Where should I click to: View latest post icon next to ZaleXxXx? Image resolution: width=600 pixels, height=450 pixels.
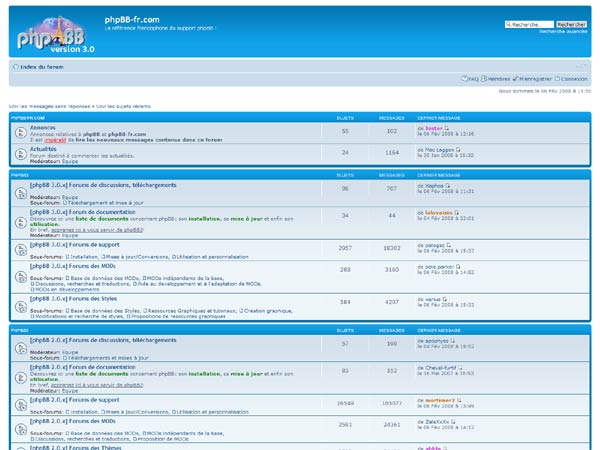[453, 422]
